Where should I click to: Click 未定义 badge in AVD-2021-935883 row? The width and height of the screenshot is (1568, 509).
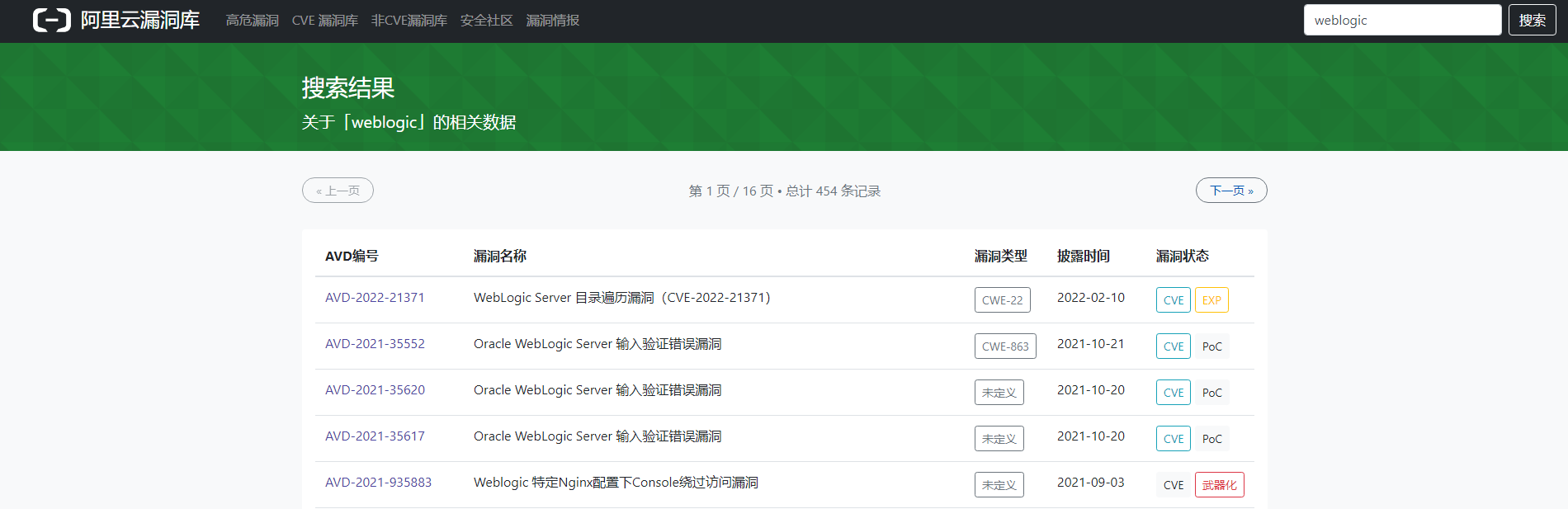coord(999,485)
